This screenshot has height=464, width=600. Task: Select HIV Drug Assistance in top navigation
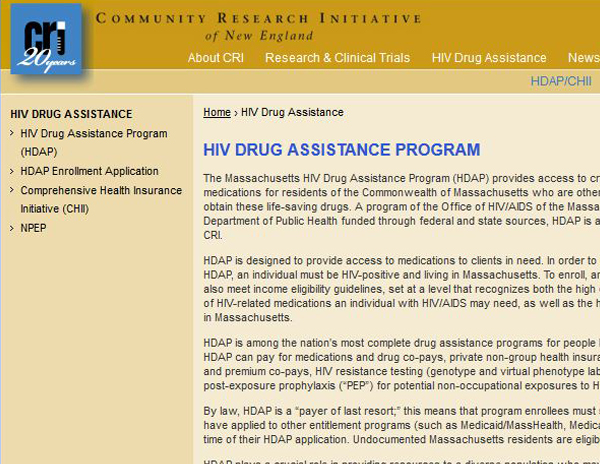click(x=489, y=58)
